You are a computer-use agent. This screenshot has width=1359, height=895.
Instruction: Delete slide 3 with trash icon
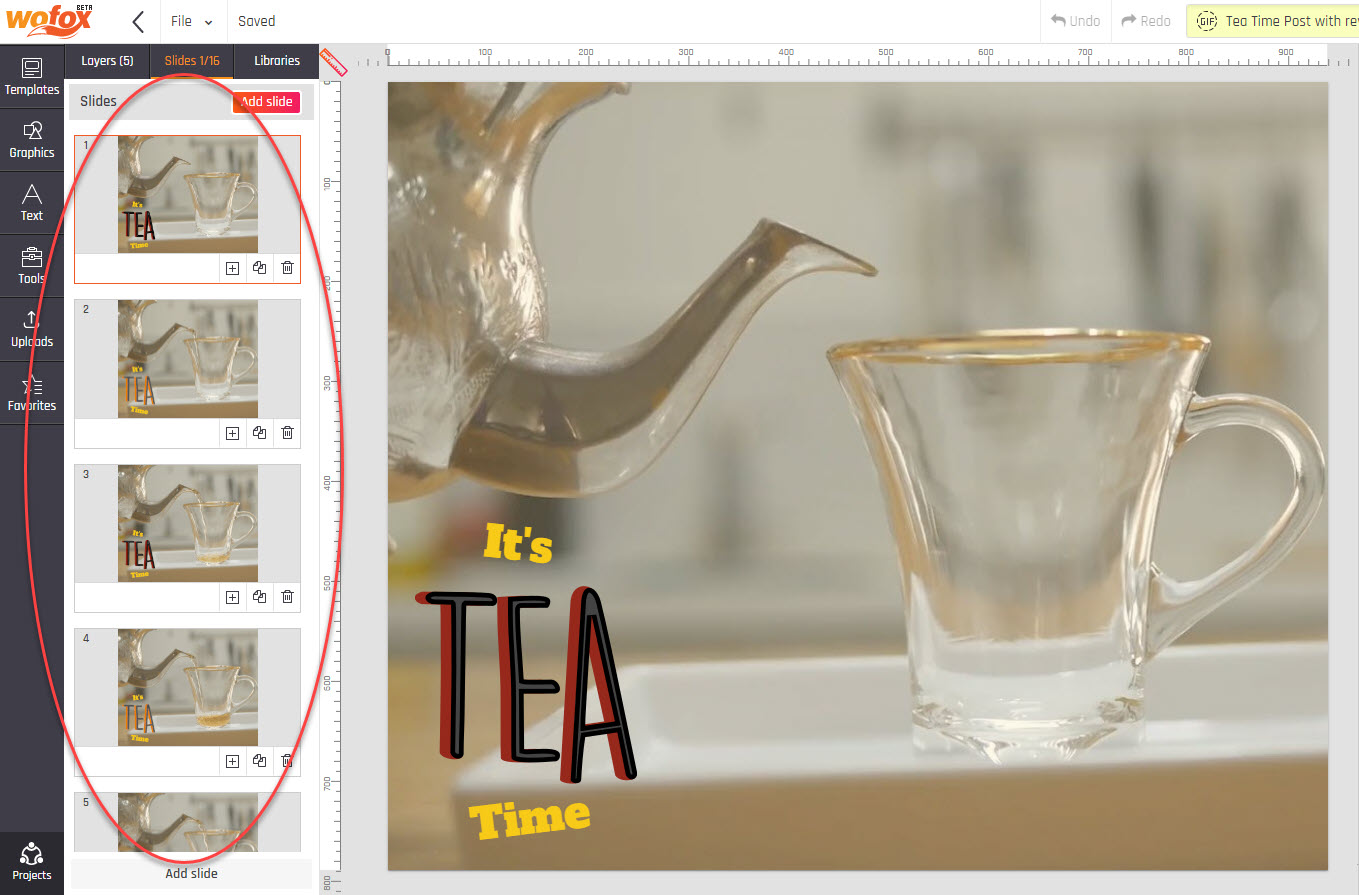[x=287, y=597]
